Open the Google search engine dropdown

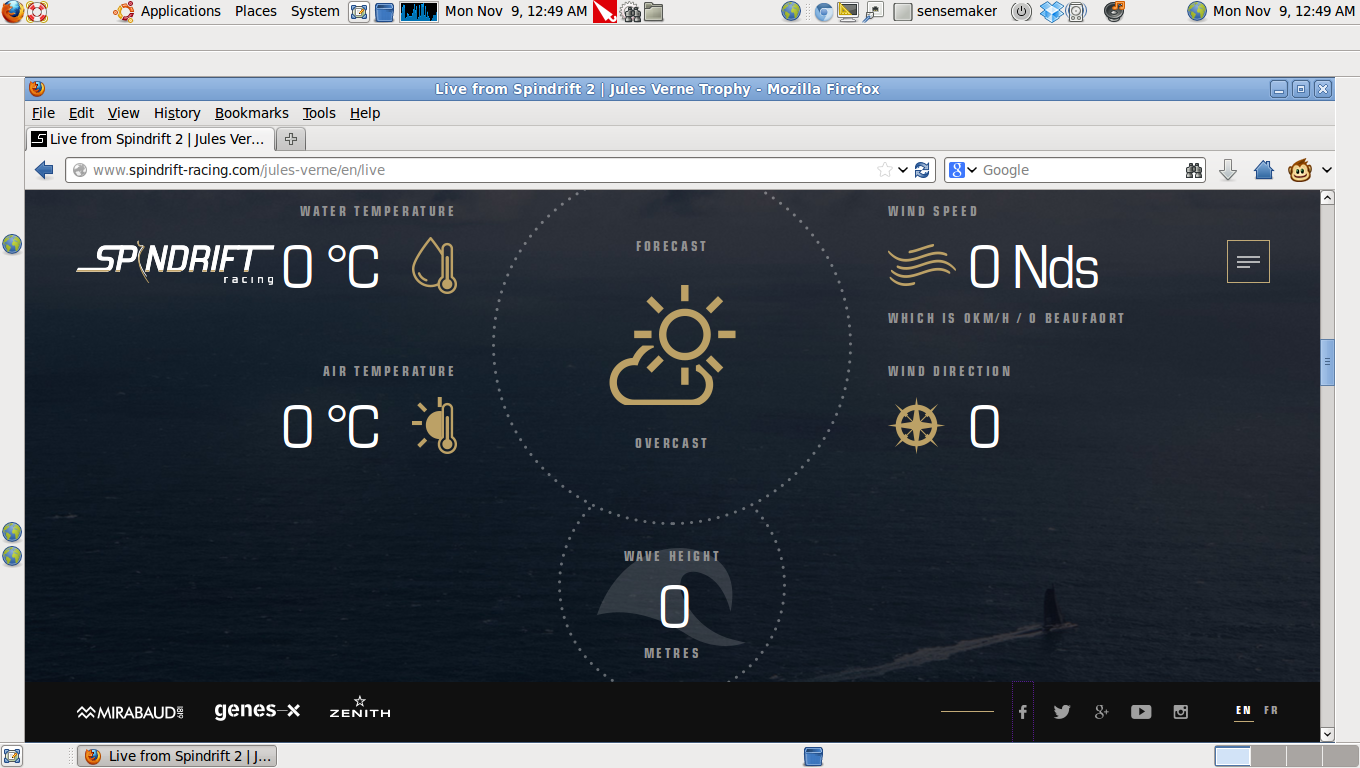coord(961,170)
